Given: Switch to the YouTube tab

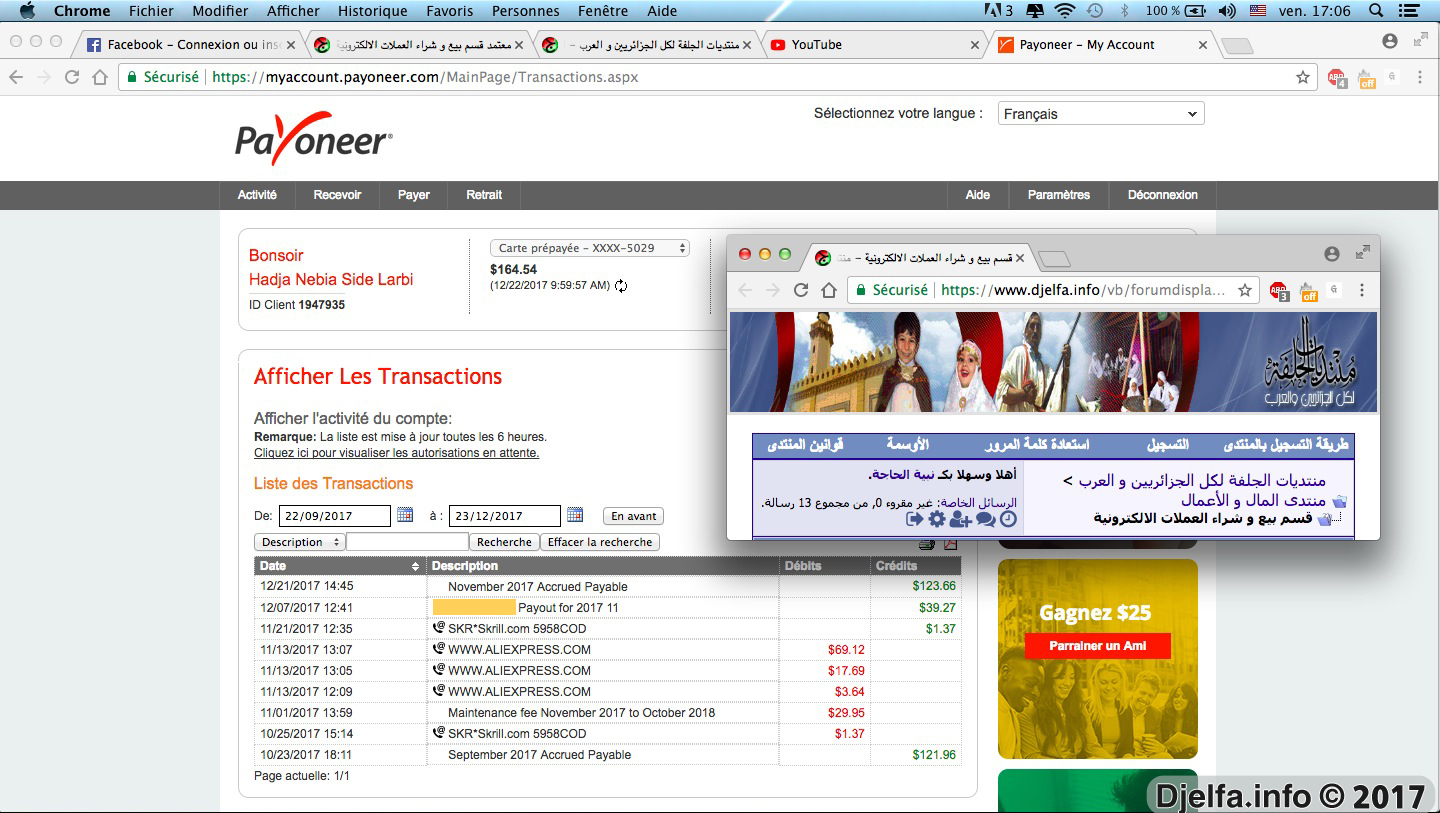Looking at the screenshot, I should 875,45.
